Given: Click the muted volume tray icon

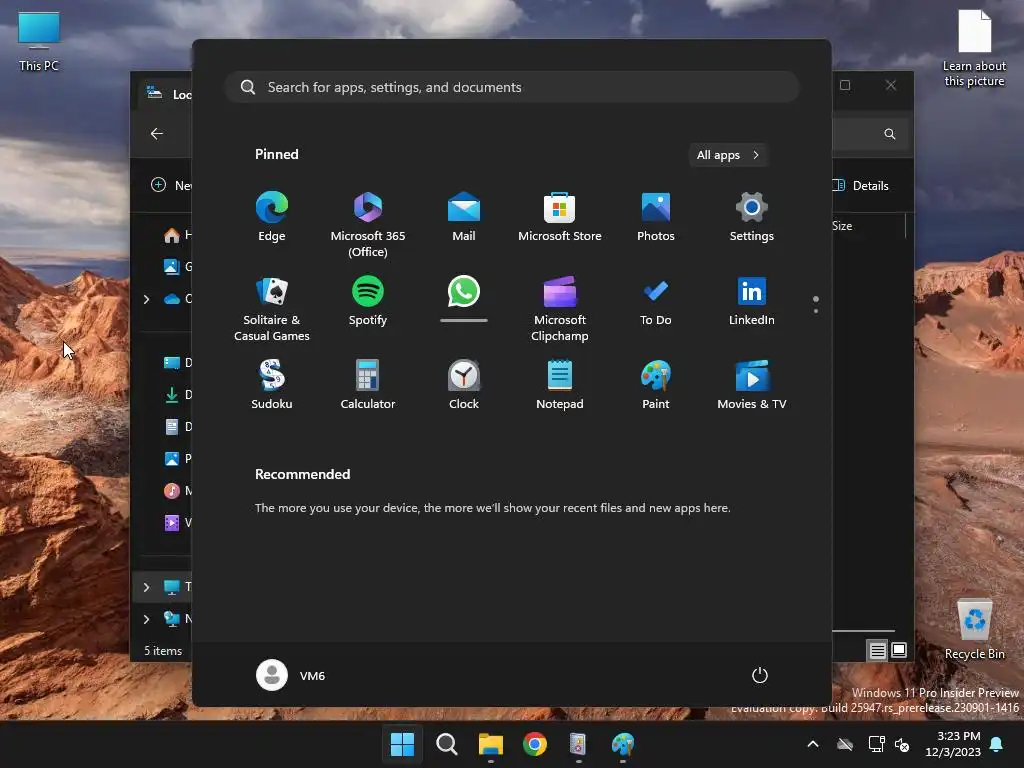Looking at the screenshot, I should coord(902,744).
